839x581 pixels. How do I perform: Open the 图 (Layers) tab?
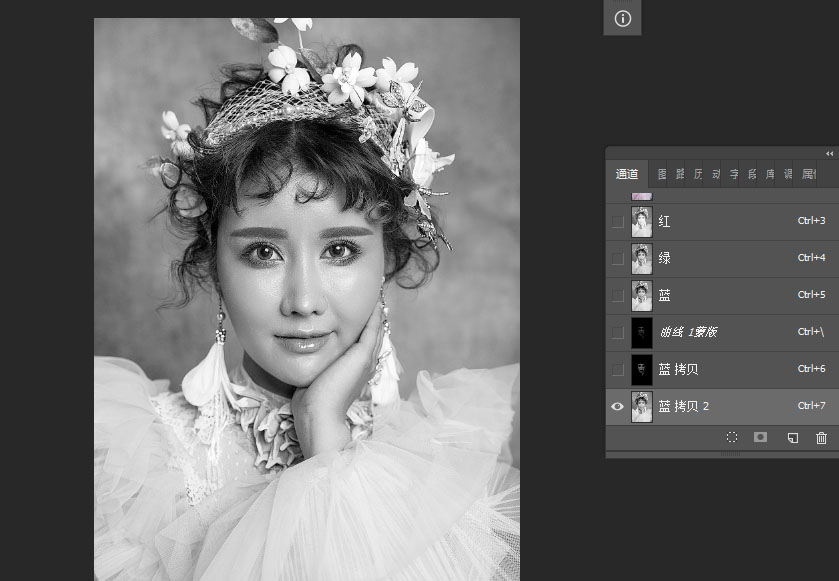coord(662,174)
